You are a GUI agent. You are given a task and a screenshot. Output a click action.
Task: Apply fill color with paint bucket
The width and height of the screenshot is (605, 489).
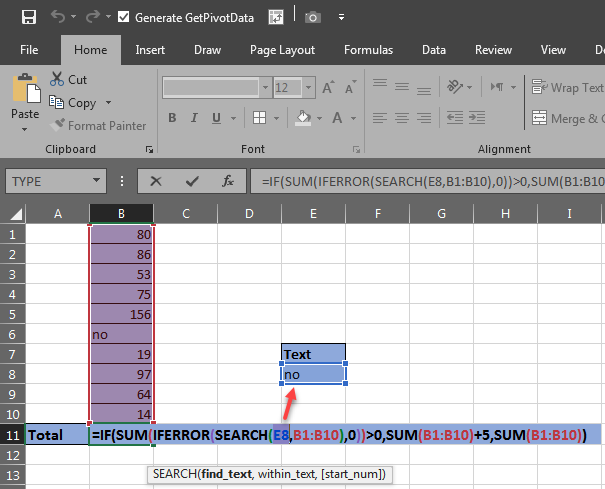coord(303,118)
